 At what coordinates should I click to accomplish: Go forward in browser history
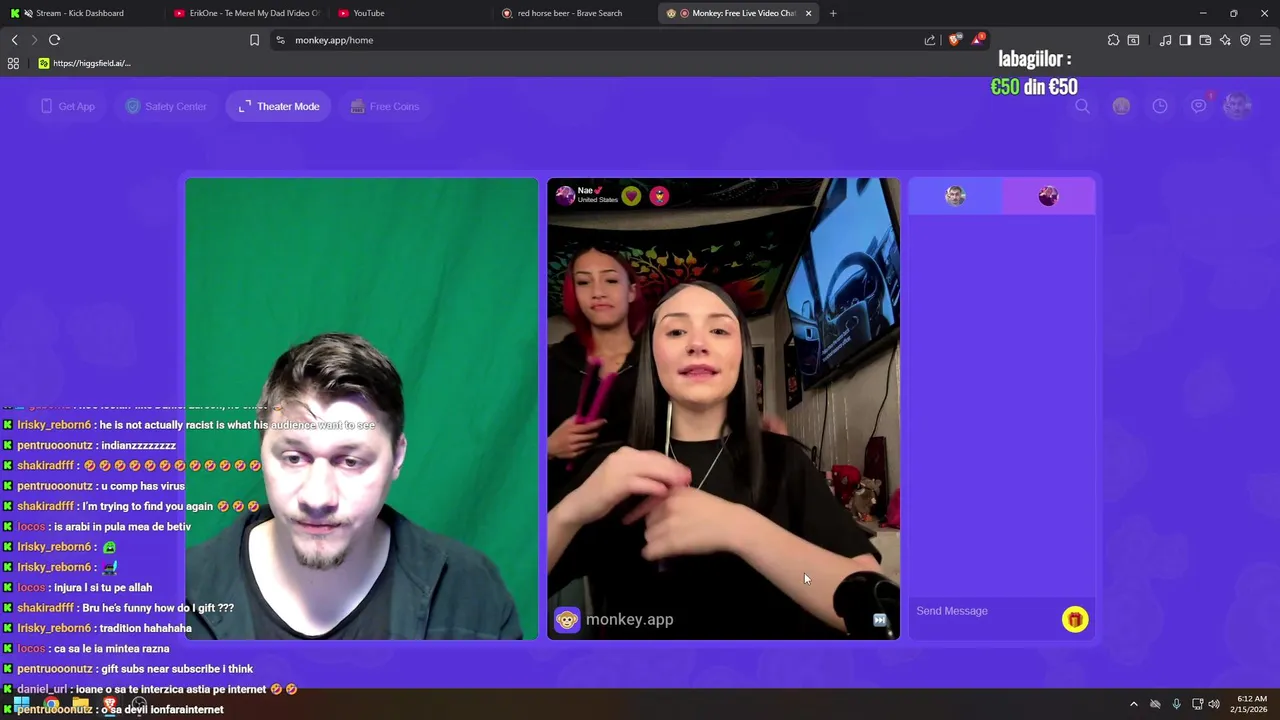click(x=34, y=40)
